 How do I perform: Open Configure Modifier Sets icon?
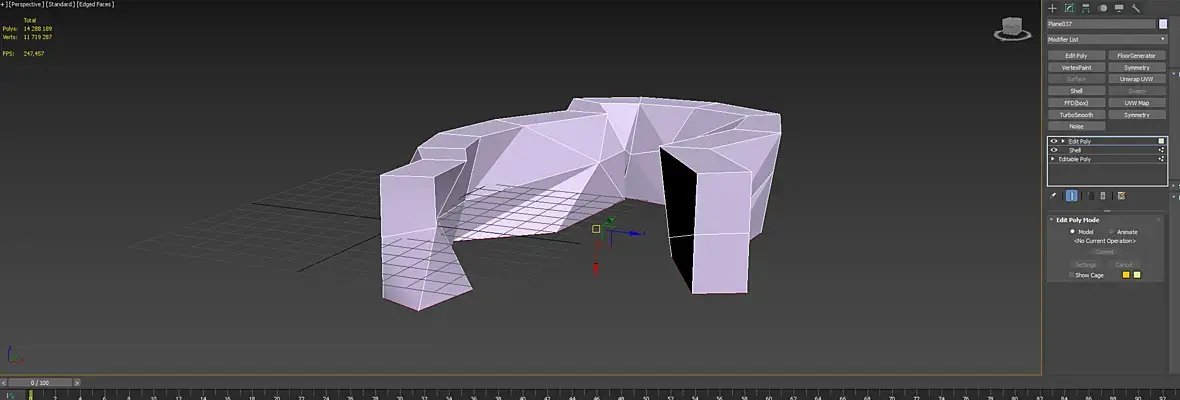tap(1121, 195)
